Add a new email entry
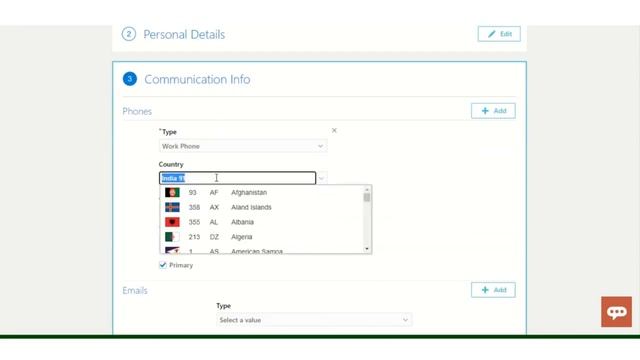The width and height of the screenshot is (640, 360). pos(493,290)
